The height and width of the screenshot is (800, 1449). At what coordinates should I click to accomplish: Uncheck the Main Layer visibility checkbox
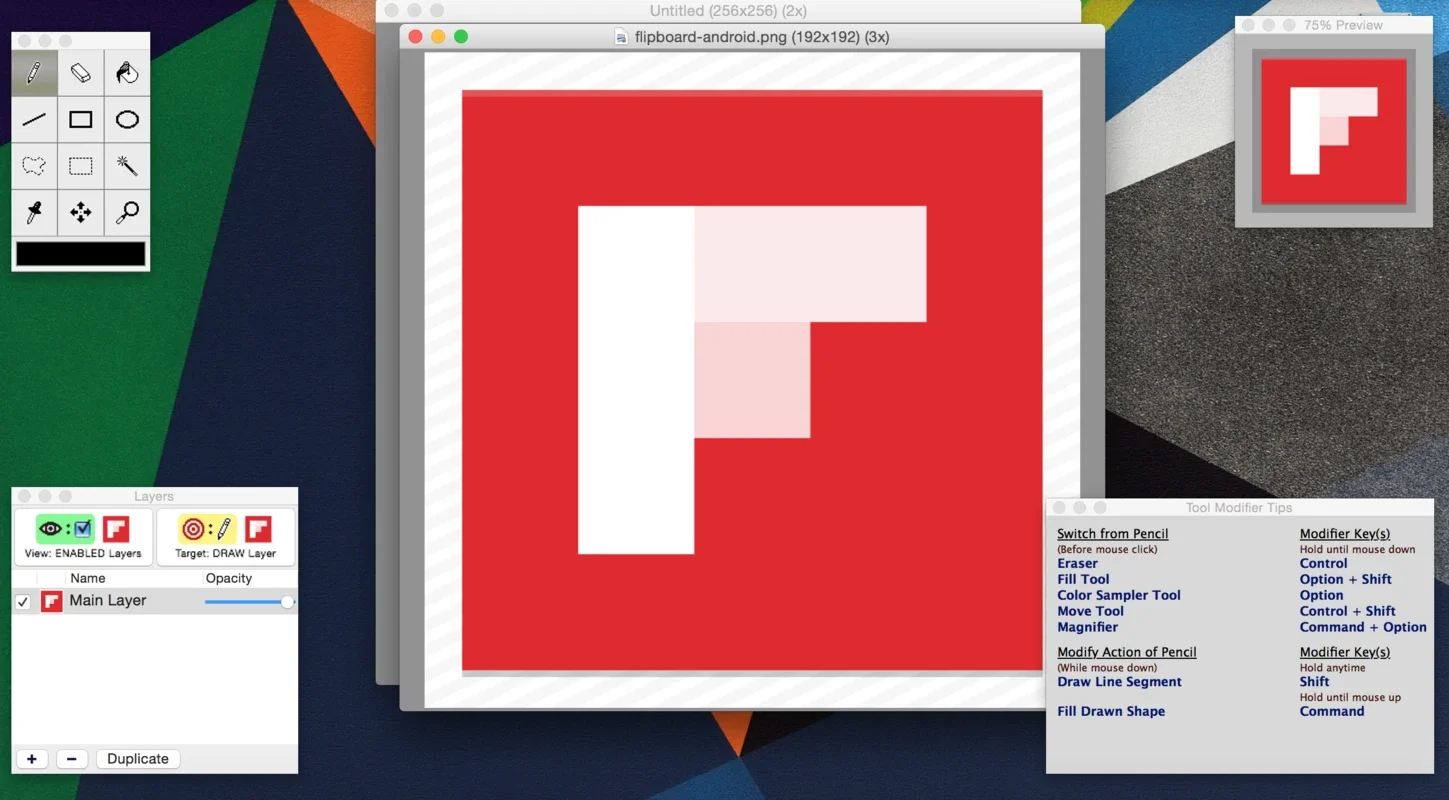pyautogui.click(x=23, y=601)
